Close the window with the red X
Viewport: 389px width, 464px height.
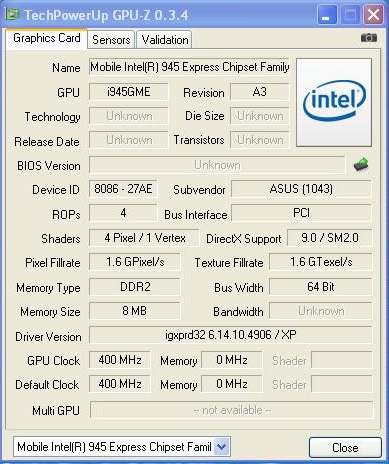pyautogui.click(x=373, y=15)
